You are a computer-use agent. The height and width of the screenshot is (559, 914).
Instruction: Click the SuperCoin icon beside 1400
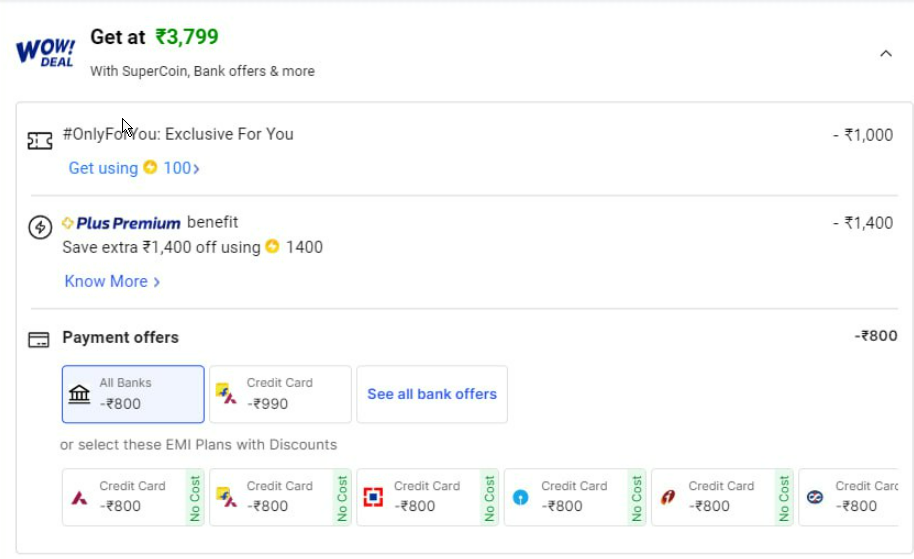coord(272,247)
